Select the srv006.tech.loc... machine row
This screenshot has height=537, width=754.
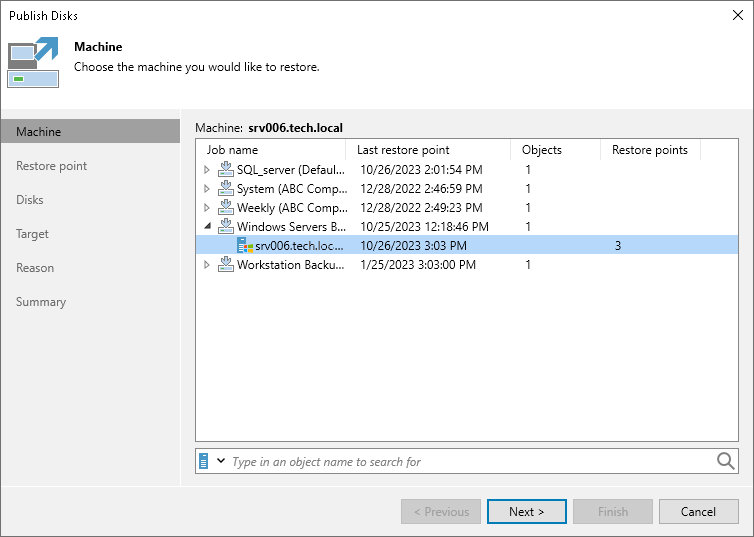[467, 246]
